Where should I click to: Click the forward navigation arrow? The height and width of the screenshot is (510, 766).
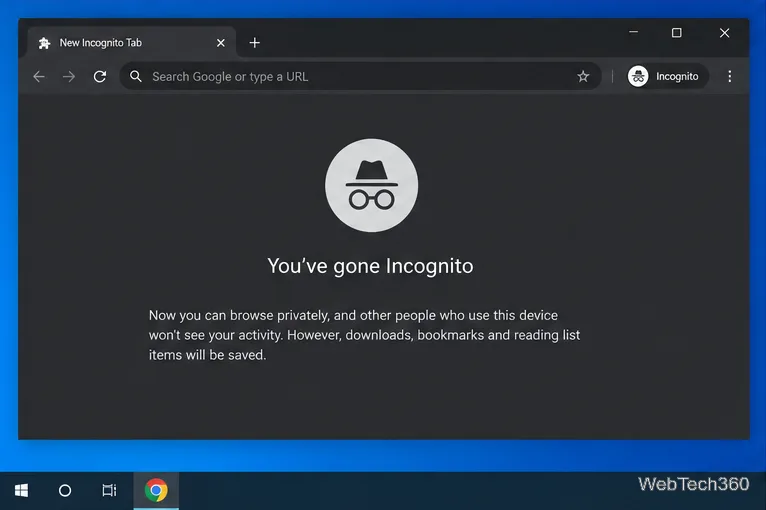69,76
